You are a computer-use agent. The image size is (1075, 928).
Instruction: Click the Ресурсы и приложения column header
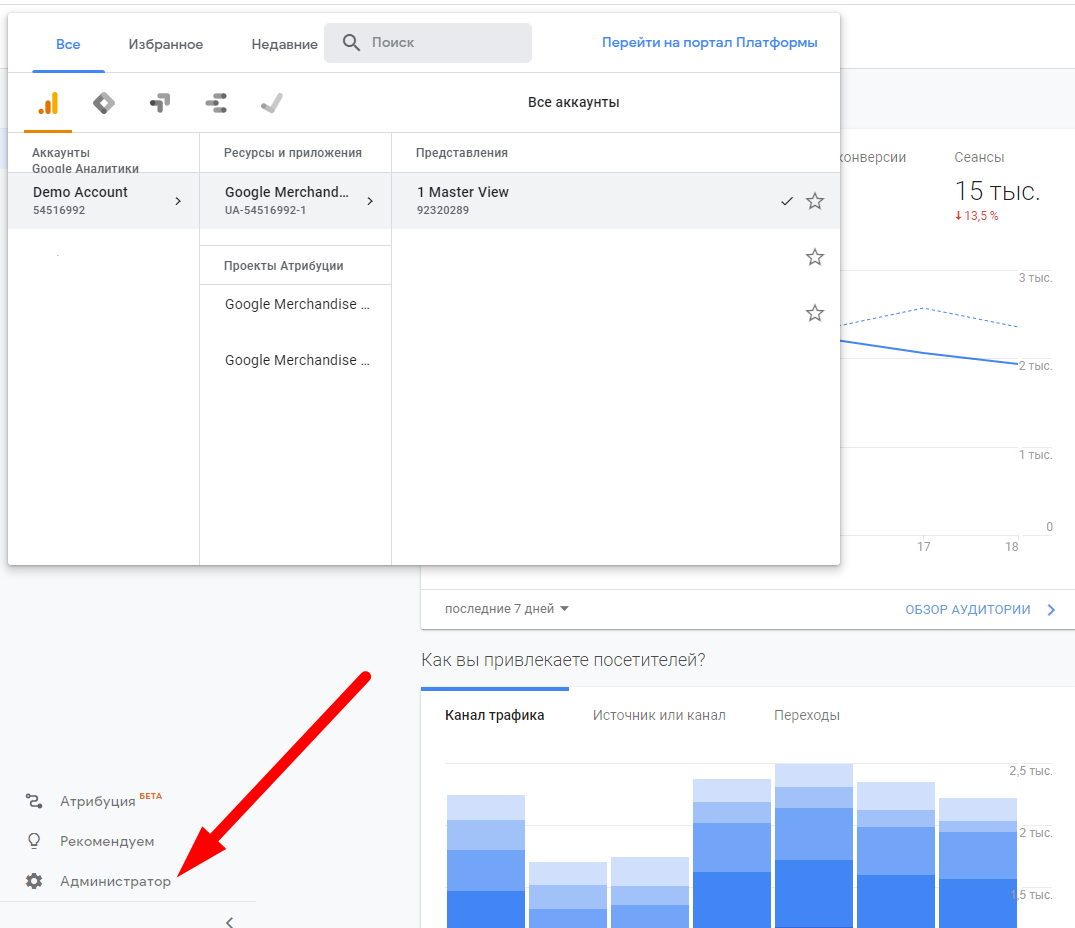click(x=293, y=153)
